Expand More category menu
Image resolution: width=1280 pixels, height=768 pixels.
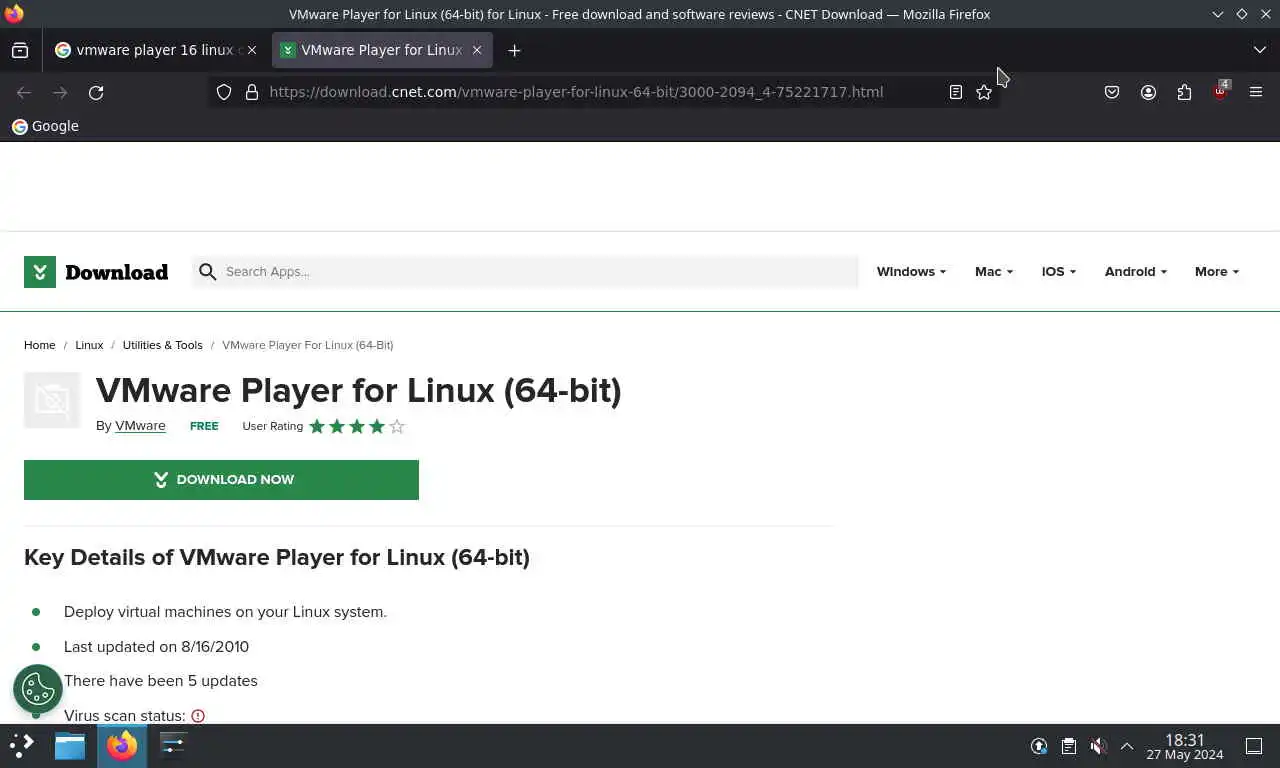(1217, 272)
